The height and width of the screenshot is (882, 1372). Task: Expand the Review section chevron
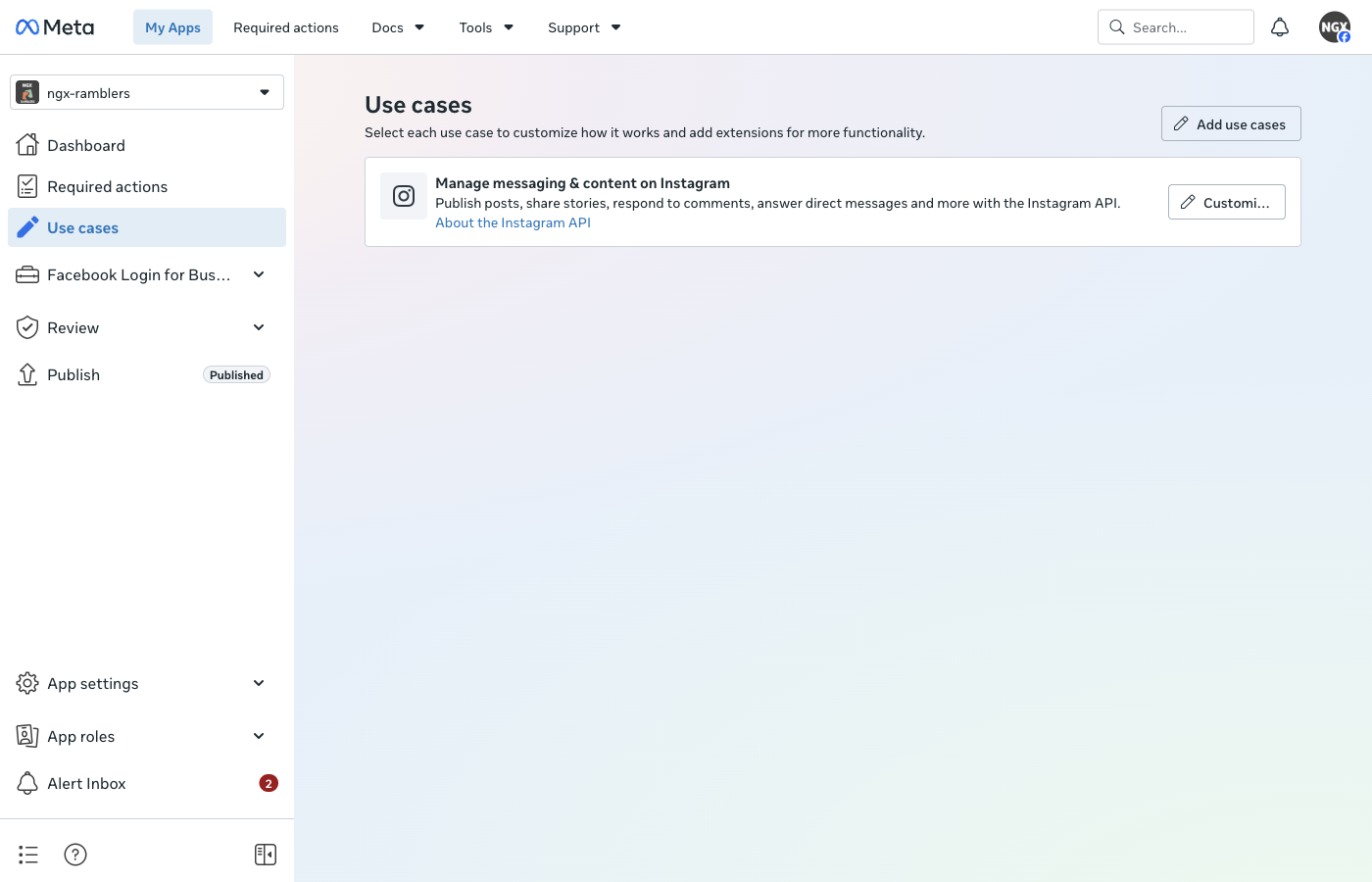259,327
